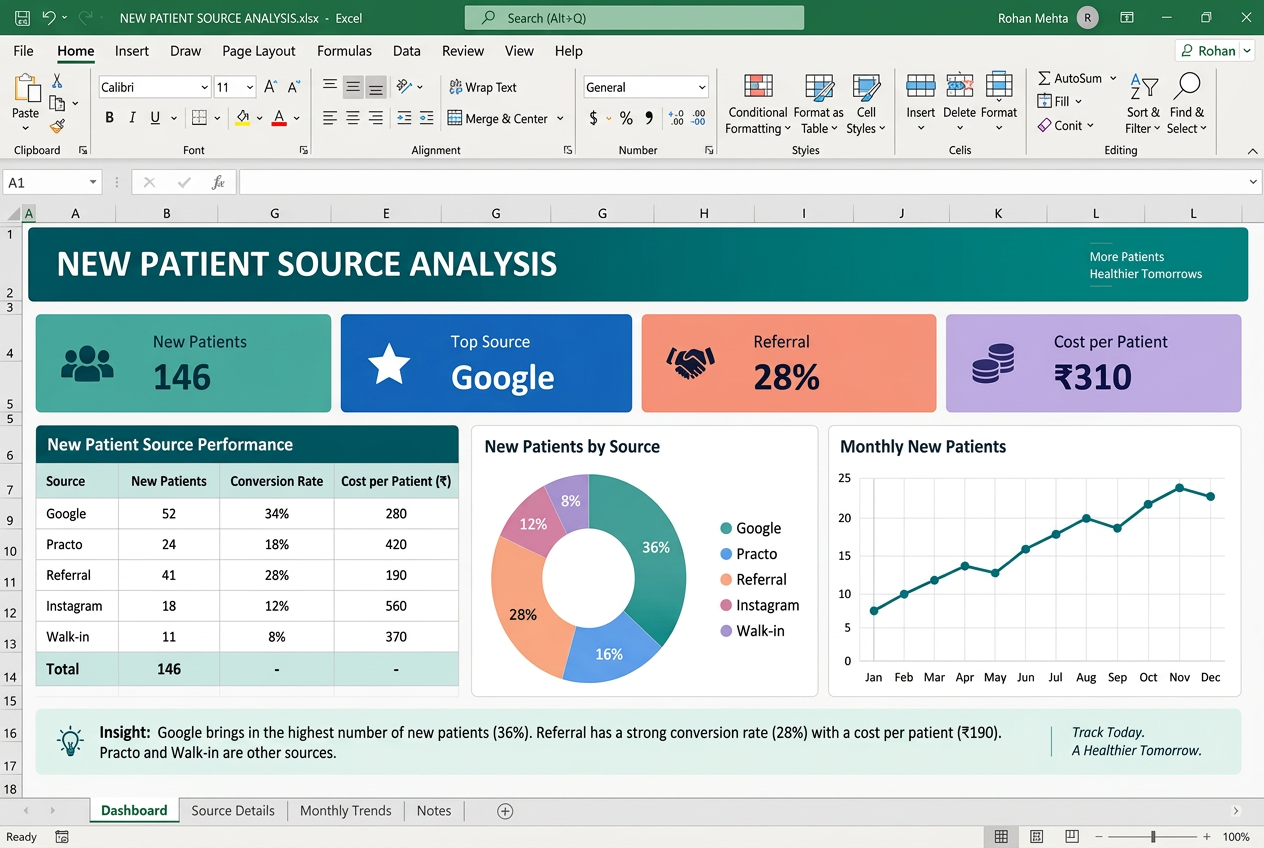The width and height of the screenshot is (1264, 848).
Task: Toggle Middle Align vertical alignment
Action: [x=353, y=87]
